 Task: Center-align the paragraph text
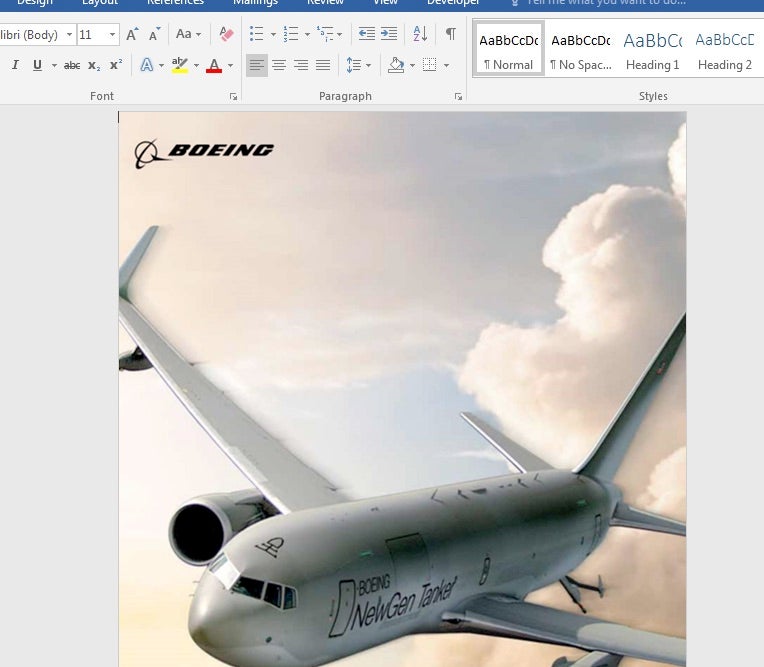click(x=279, y=65)
